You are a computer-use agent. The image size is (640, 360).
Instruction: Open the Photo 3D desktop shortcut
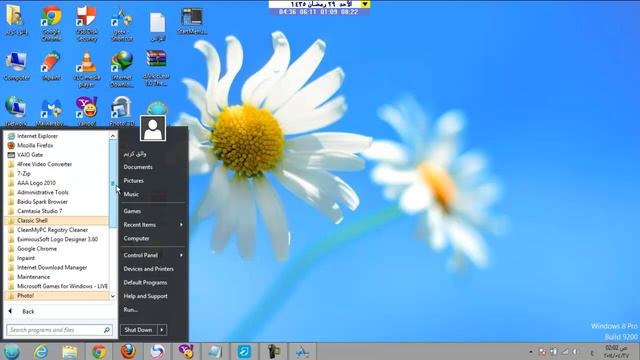point(122,111)
